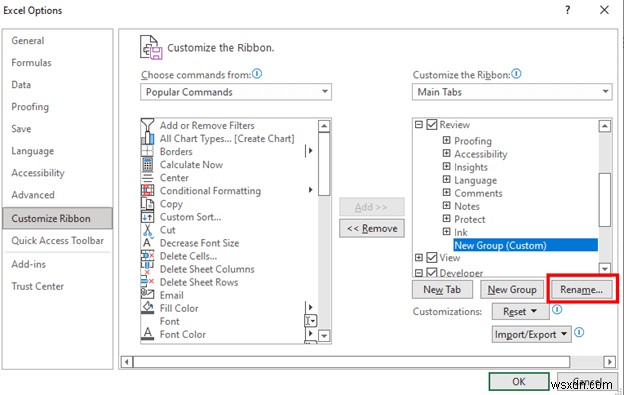This screenshot has width=624, height=395.
Task: Expand the Accessibility group under Review
Action: [447, 154]
